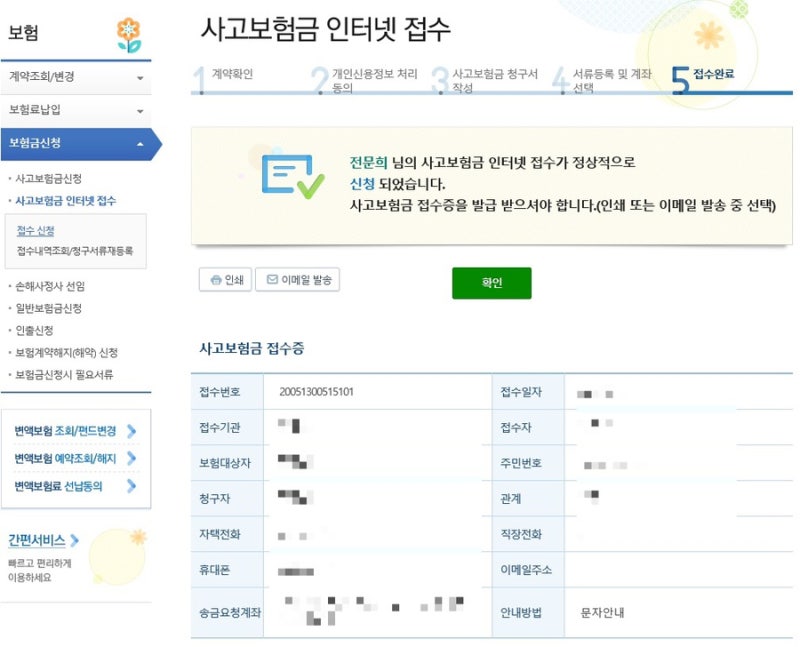
Task: Open 변액보험료 선납동의 link
Action: (x=58, y=486)
